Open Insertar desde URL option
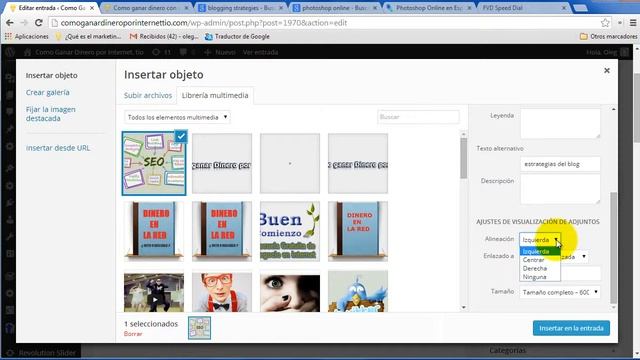Viewport: 640px width, 360px height. coord(58,148)
